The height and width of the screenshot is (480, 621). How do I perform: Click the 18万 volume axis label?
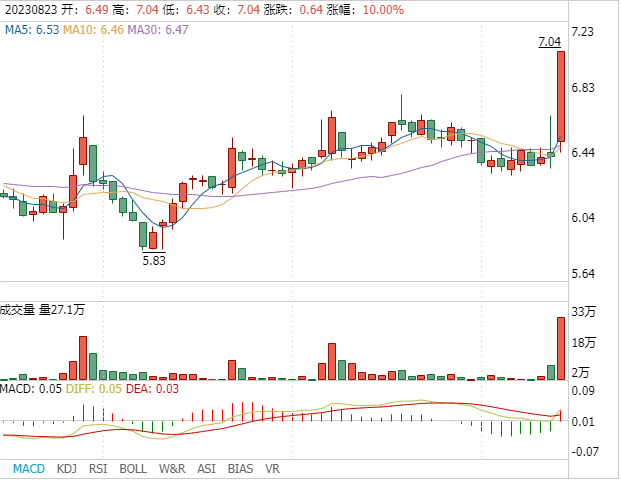pos(583,342)
